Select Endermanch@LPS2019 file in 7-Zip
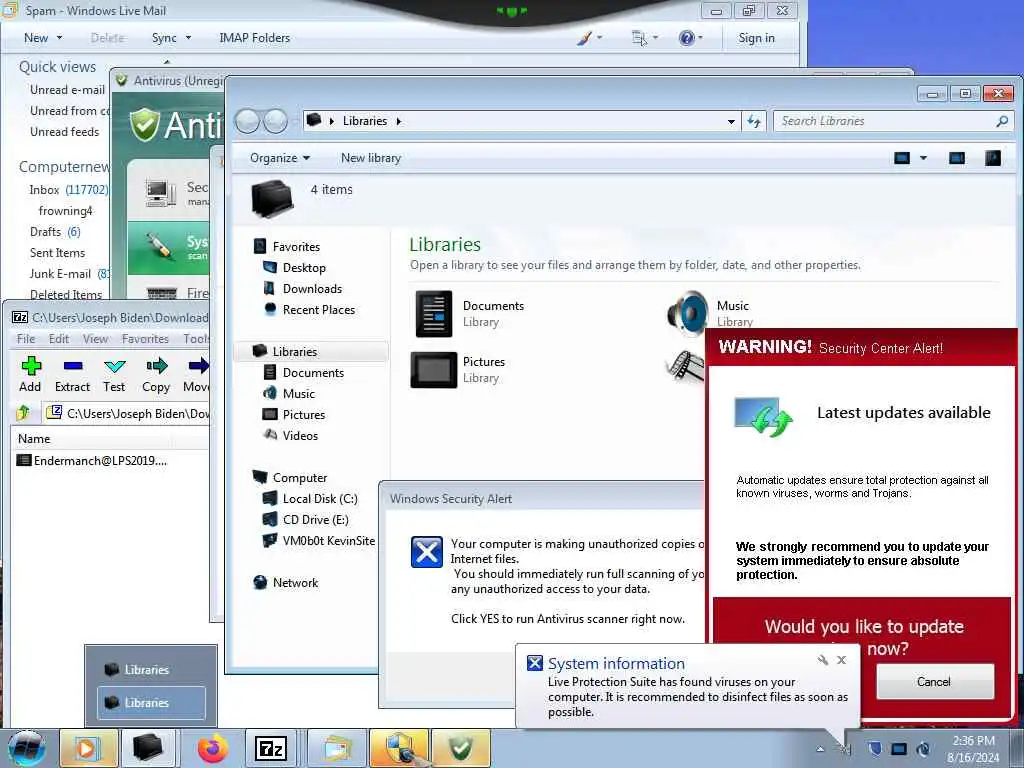The image size is (1024, 768). click(x=91, y=460)
